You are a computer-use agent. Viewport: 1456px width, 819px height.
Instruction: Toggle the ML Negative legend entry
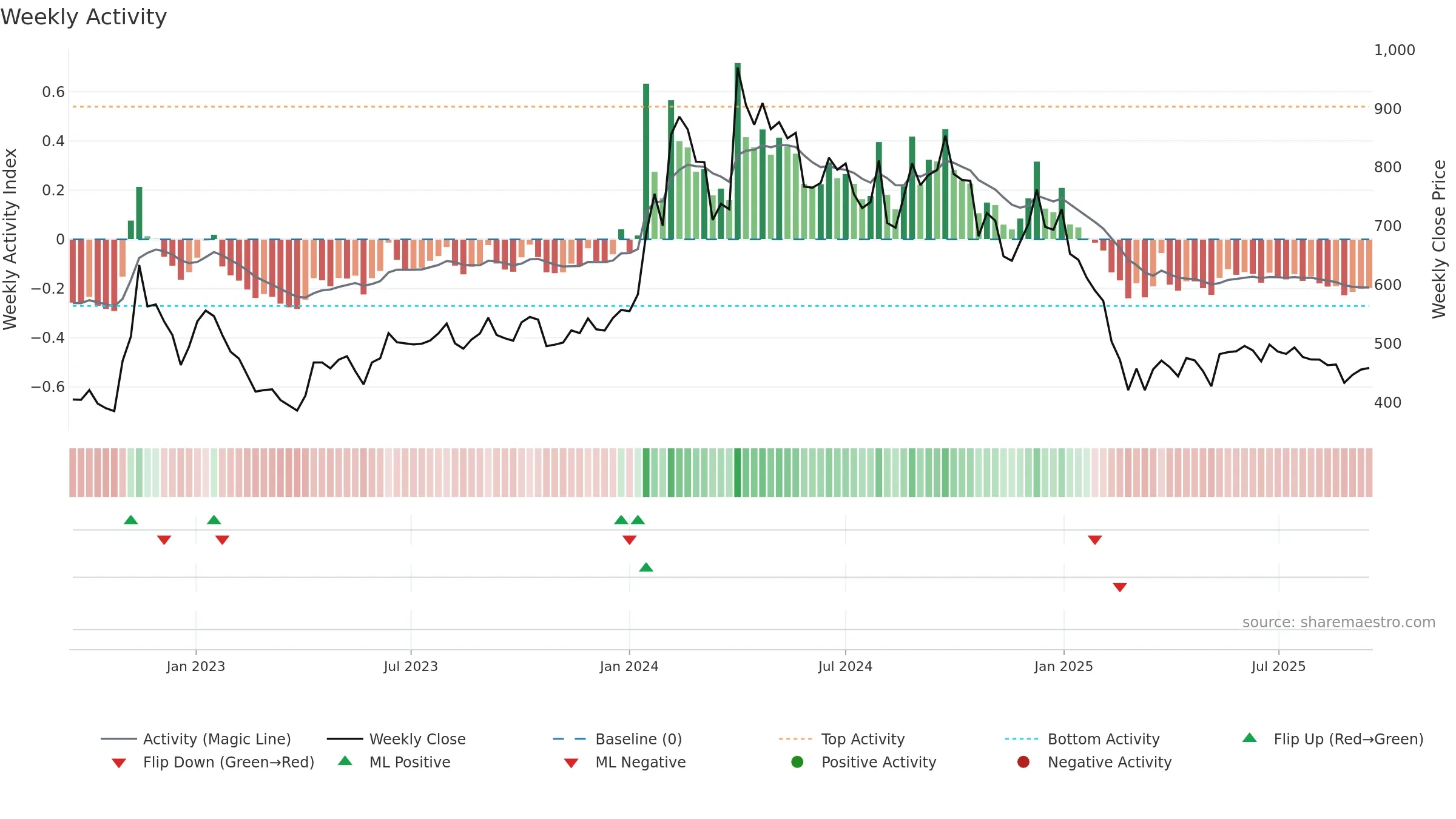625,762
